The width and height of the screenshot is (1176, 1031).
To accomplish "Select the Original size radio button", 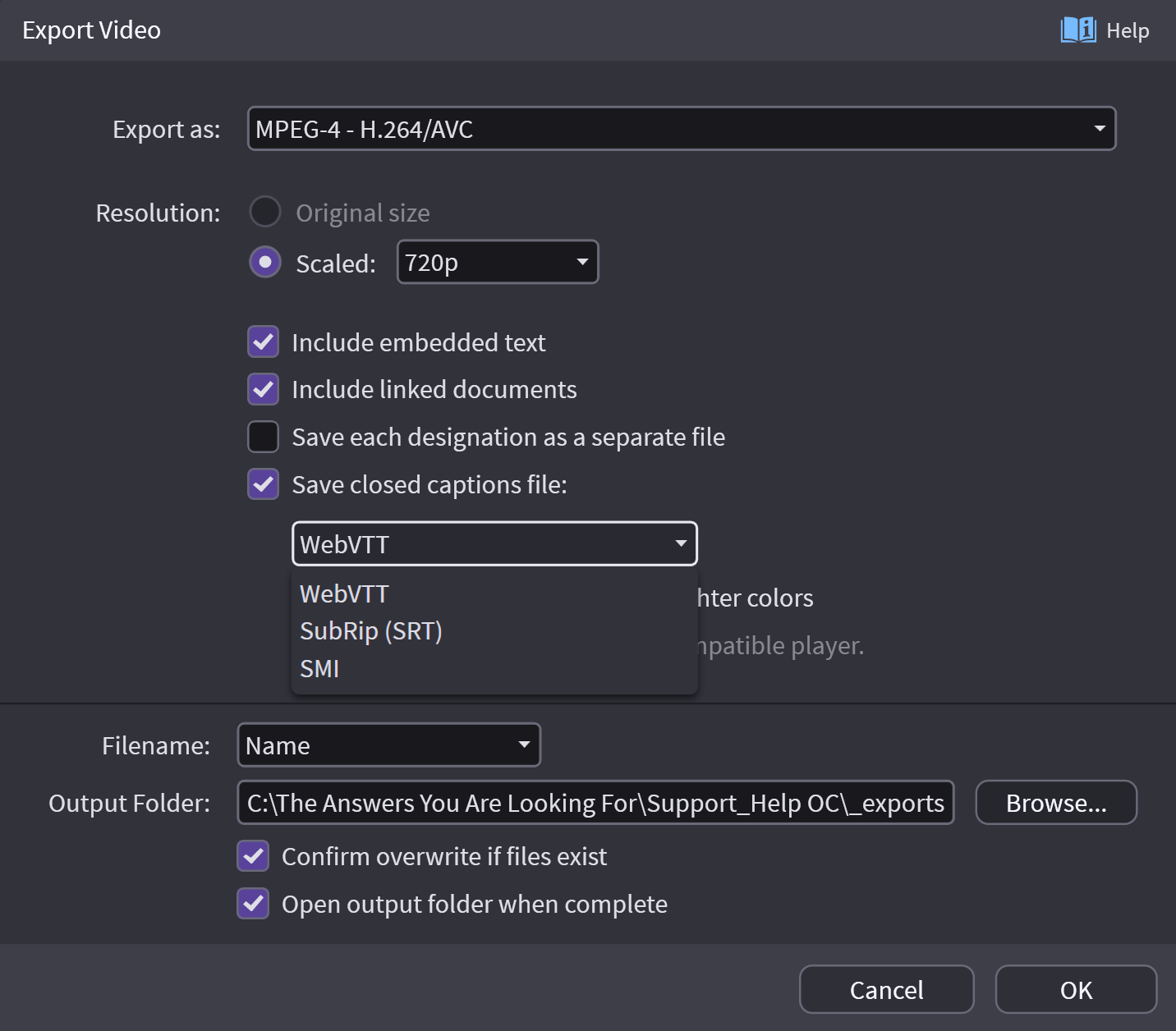I will click(x=265, y=212).
